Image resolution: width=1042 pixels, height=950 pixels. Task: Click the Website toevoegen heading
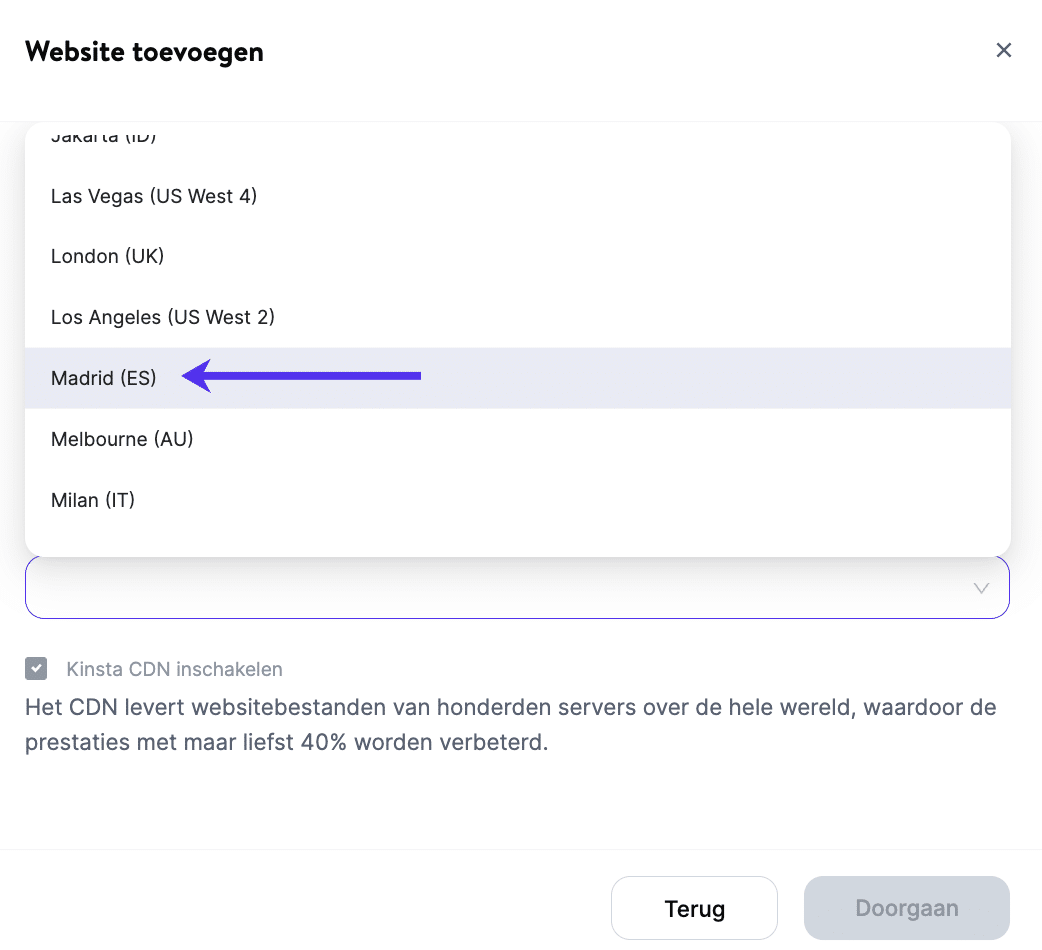pyautogui.click(x=144, y=51)
